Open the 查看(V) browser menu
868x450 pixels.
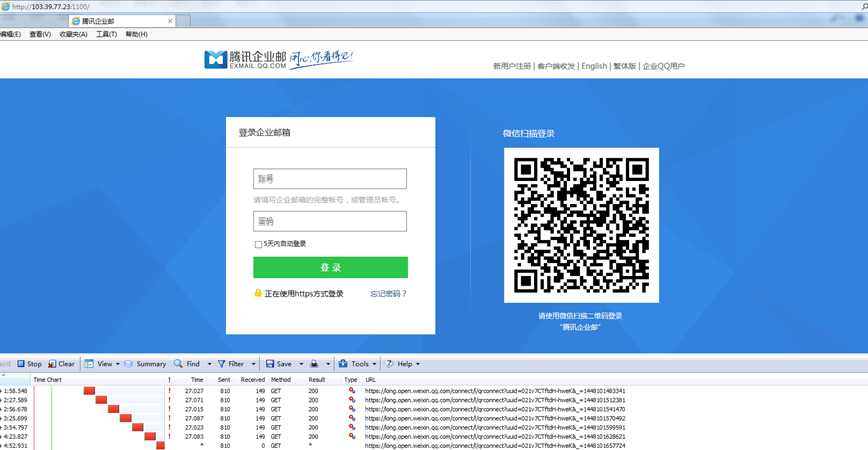[x=40, y=34]
